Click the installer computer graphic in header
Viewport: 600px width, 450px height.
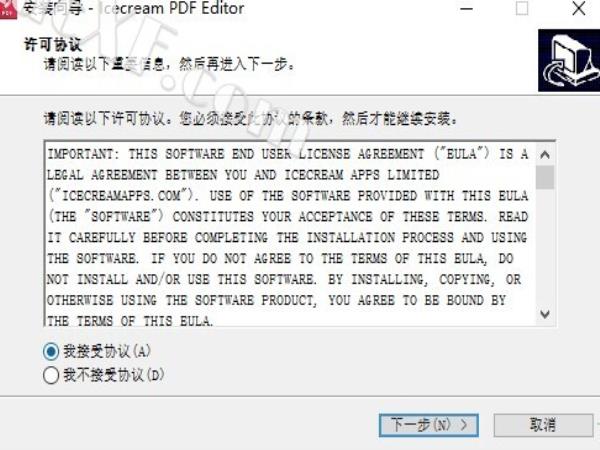point(569,60)
